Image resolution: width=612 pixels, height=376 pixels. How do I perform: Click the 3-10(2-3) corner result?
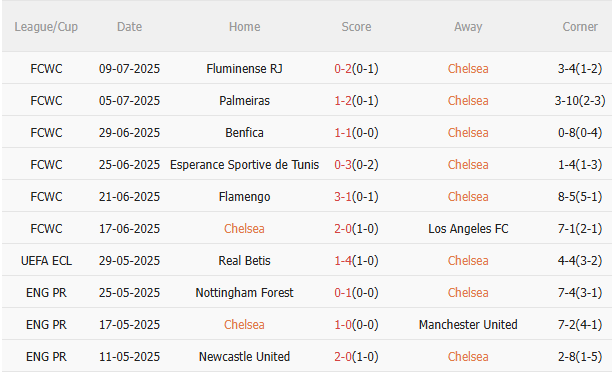point(580,101)
